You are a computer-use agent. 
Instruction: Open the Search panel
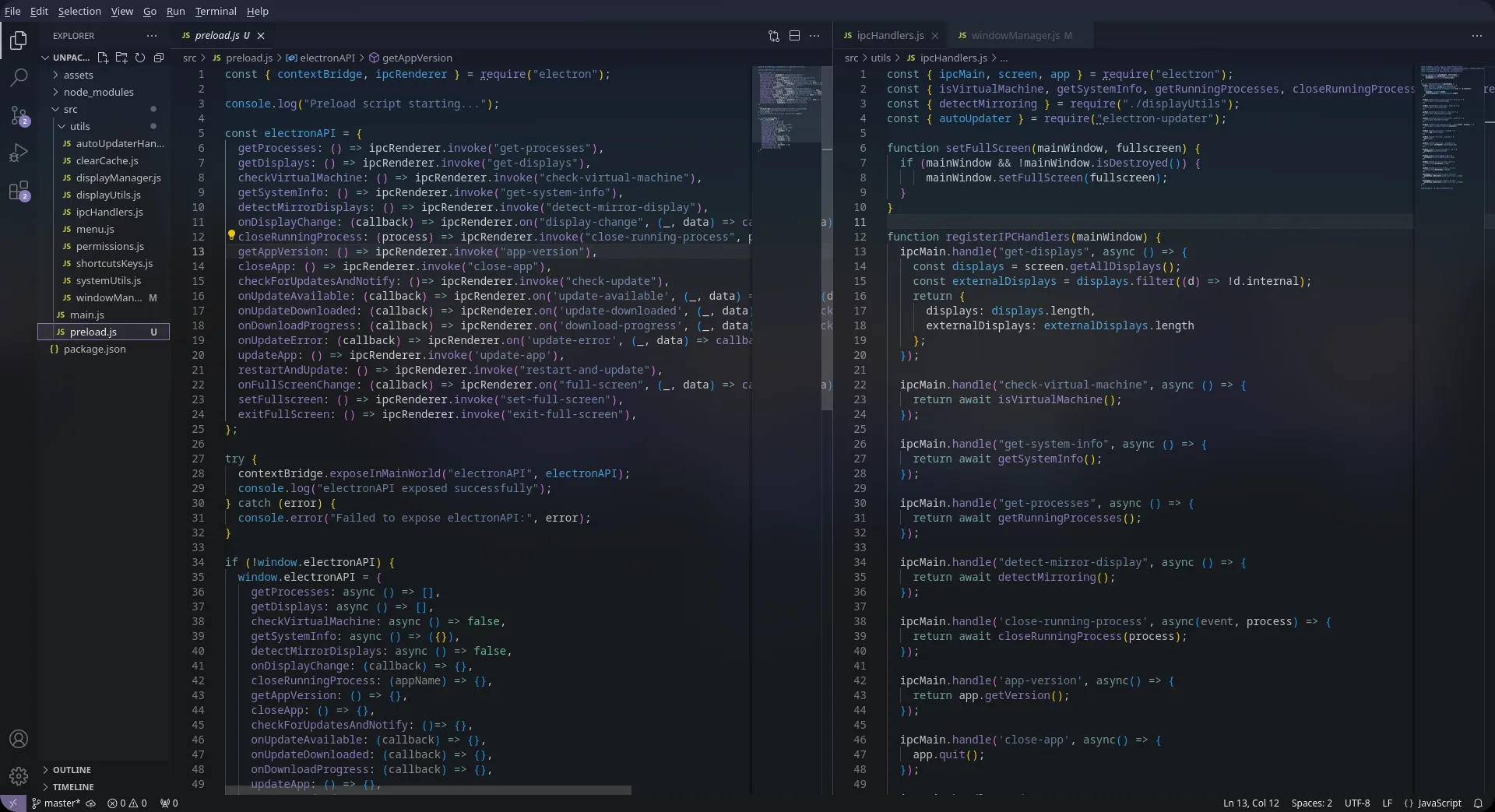19,77
